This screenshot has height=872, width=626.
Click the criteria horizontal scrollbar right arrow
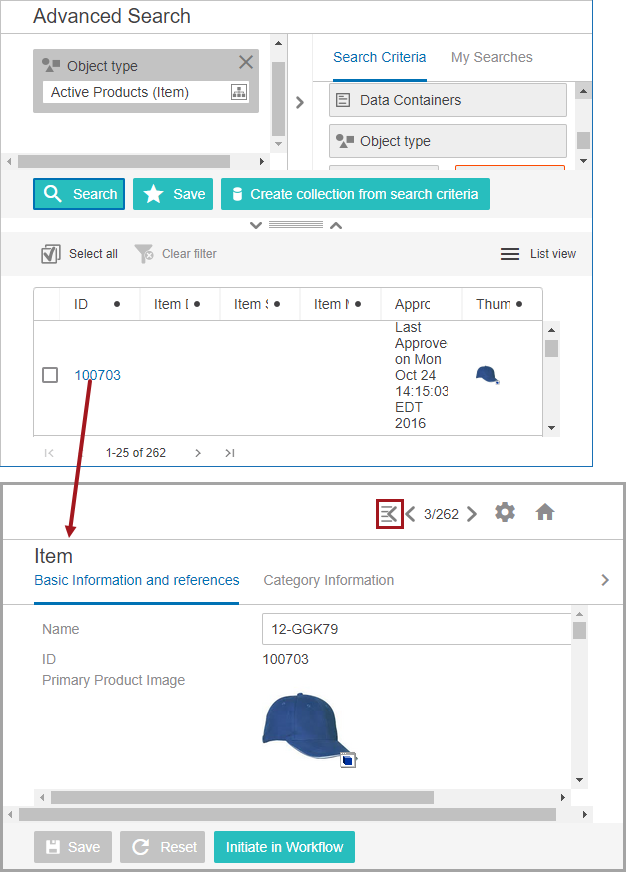(261, 162)
